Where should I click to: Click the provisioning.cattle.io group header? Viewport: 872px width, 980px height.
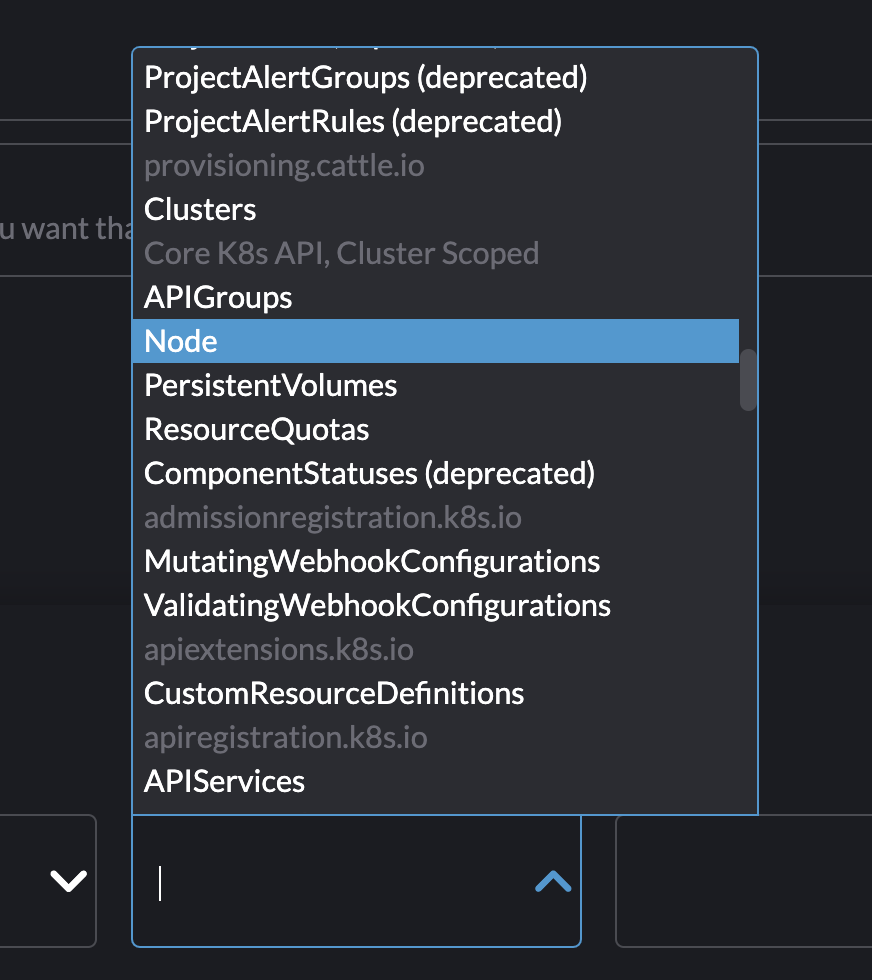(284, 165)
